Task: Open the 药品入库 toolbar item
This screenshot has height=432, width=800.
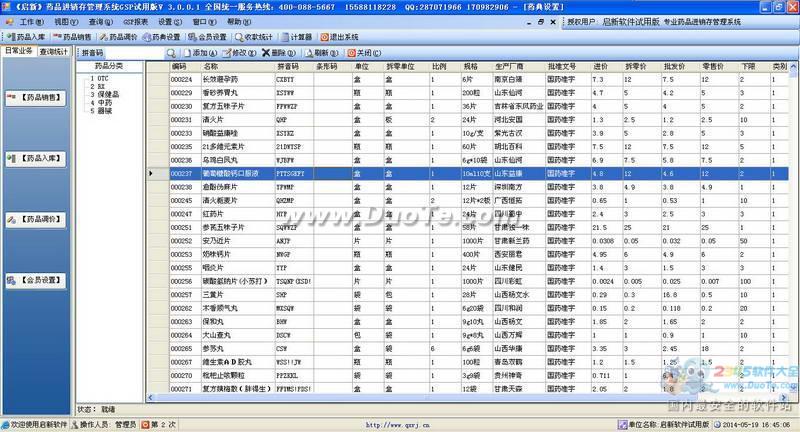Action: (27, 37)
